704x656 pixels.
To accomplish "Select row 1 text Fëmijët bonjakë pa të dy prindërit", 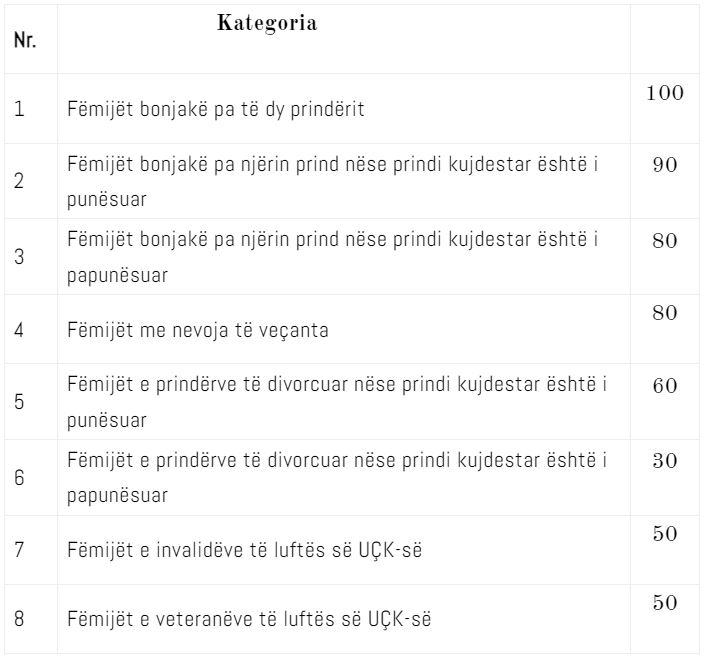I will coord(216,109).
